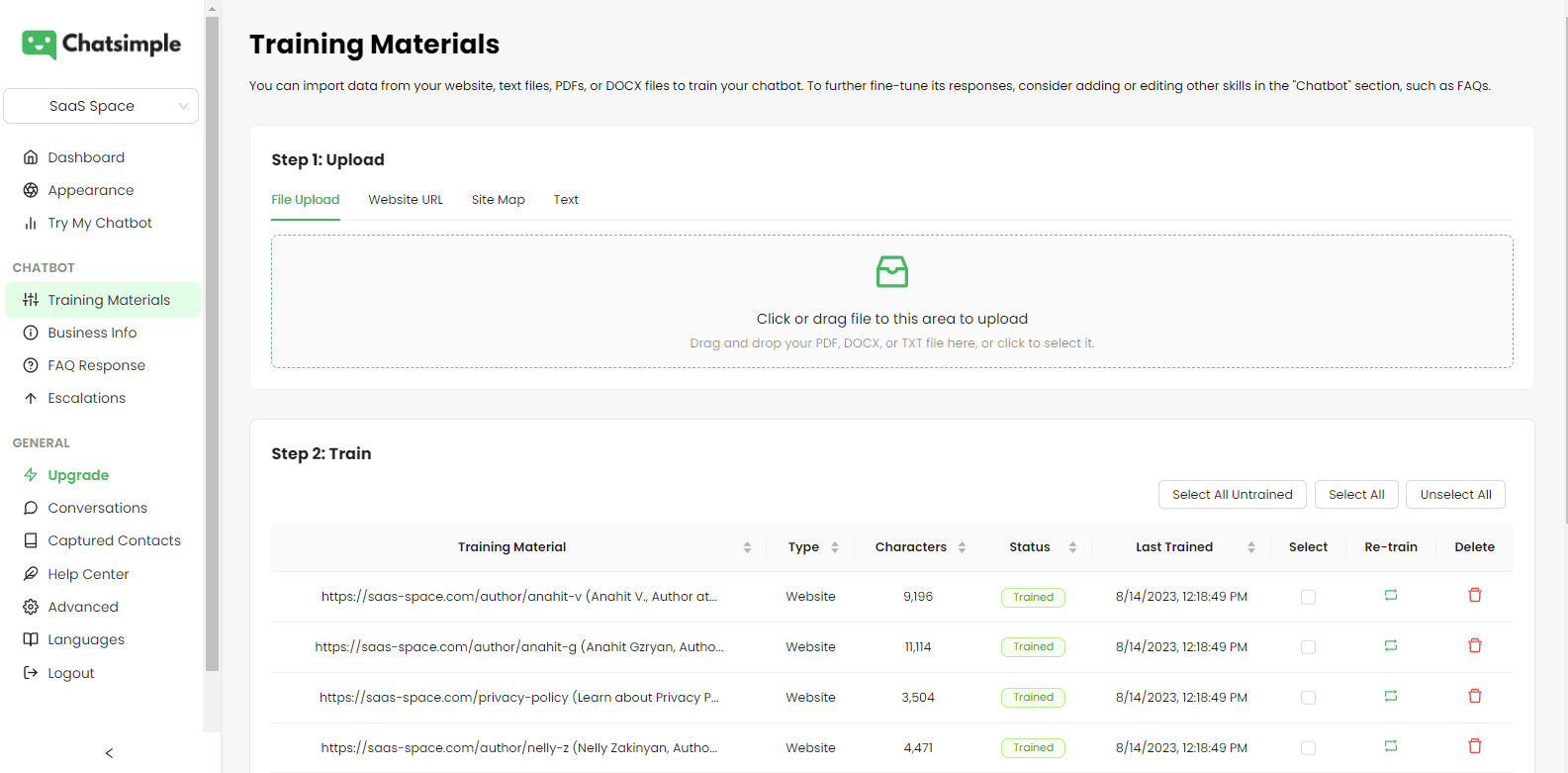Click the Chatsimple logo icon

(39, 45)
